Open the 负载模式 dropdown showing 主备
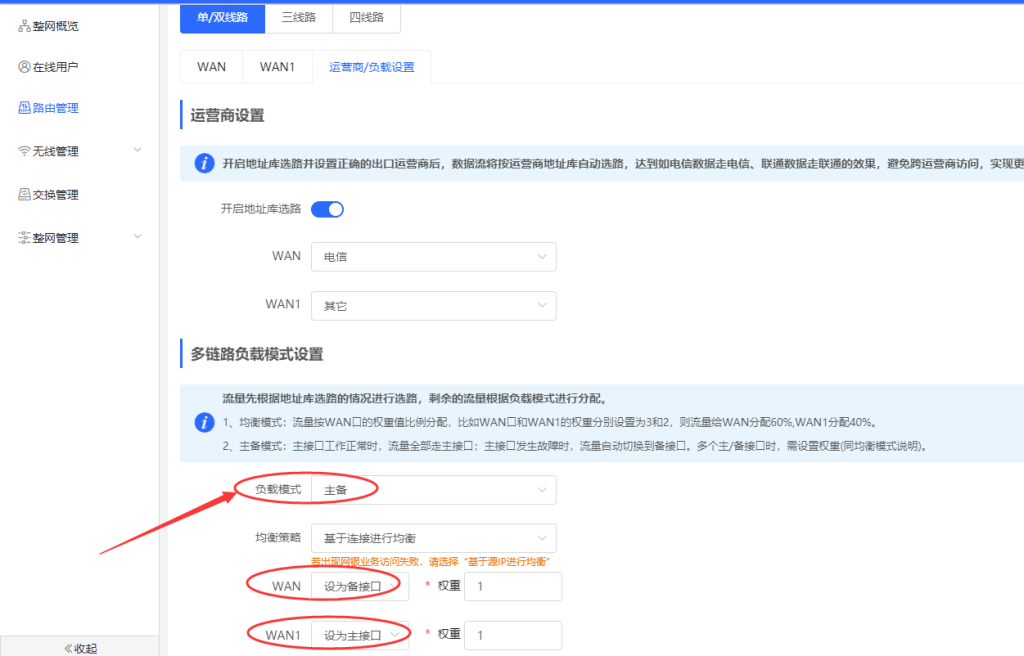This screenshot has height=656, width=1024. coord(433,489)
